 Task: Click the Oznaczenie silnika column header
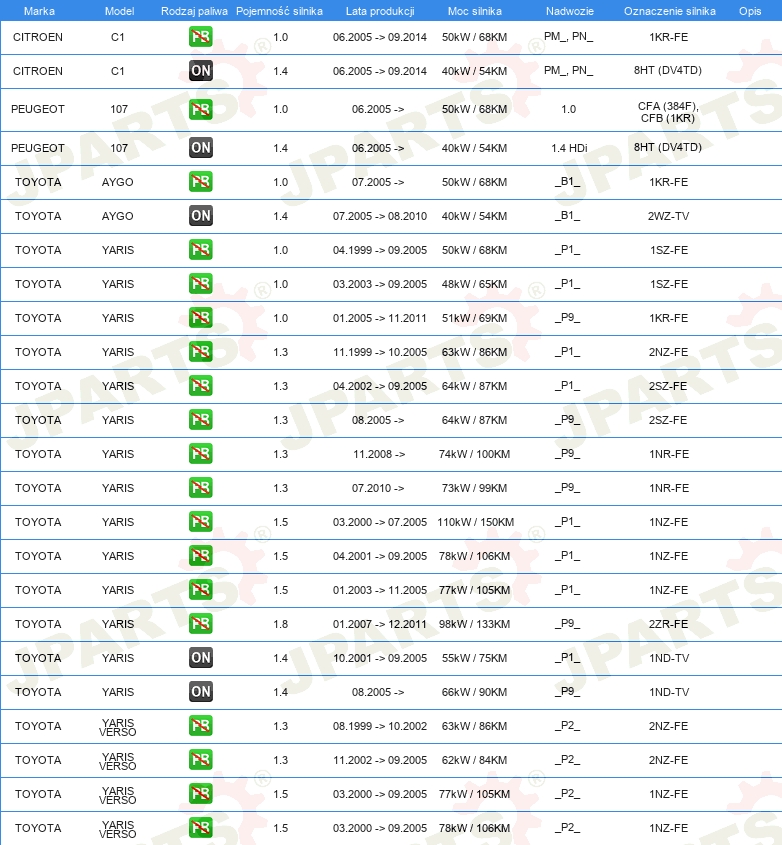click(x=669, y=11)
